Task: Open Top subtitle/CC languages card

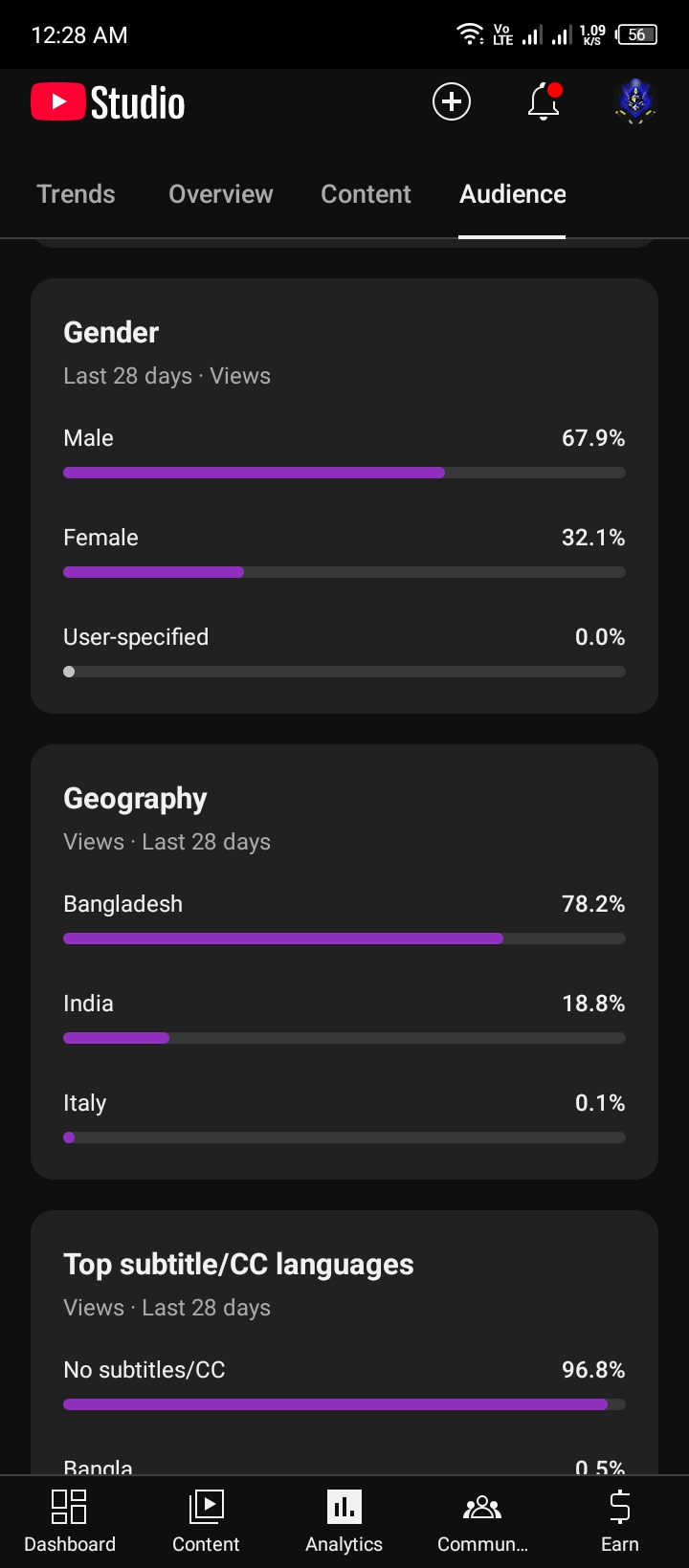Action: [x=238, y=1265]
